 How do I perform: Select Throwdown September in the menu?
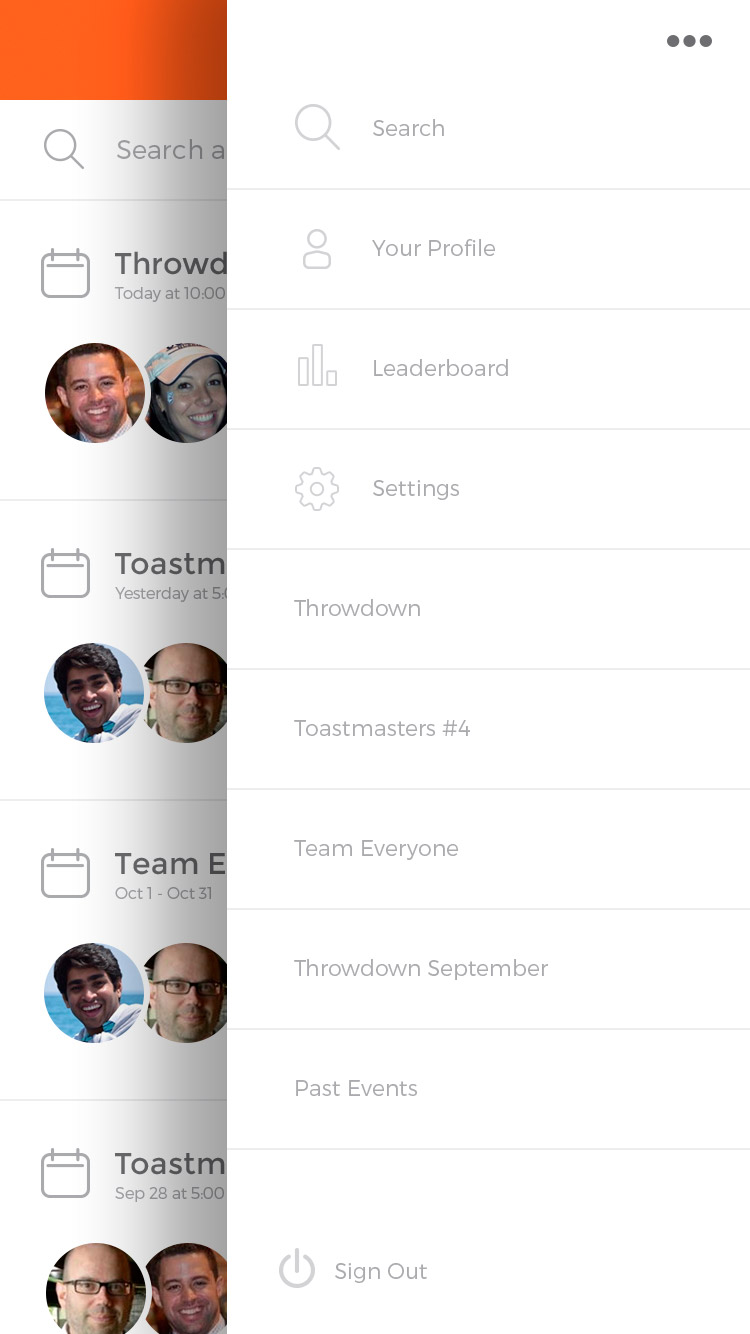tap(420, 968)
